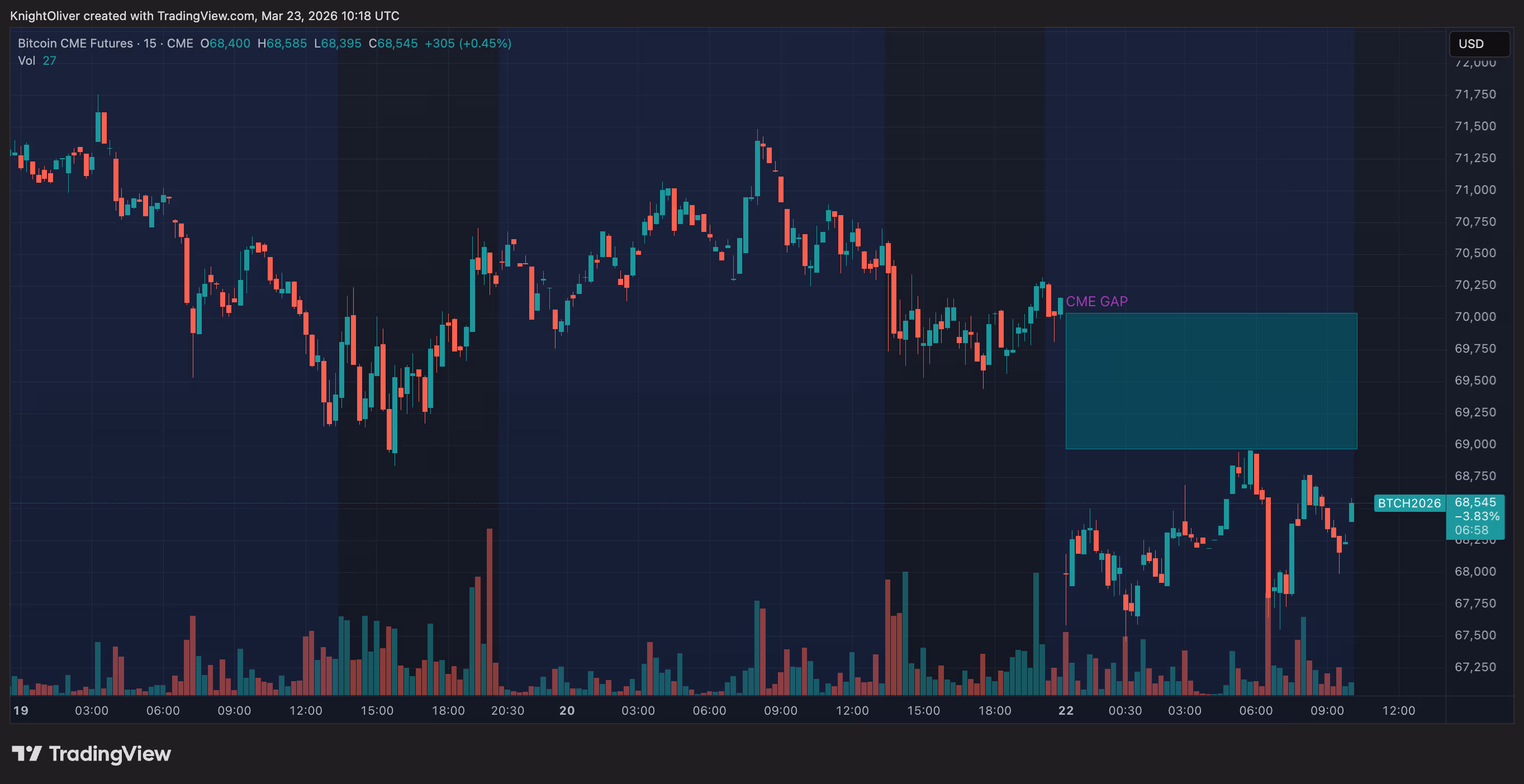Click the Vol value 27
The image size is (1524, 784).
coord(49,60)
